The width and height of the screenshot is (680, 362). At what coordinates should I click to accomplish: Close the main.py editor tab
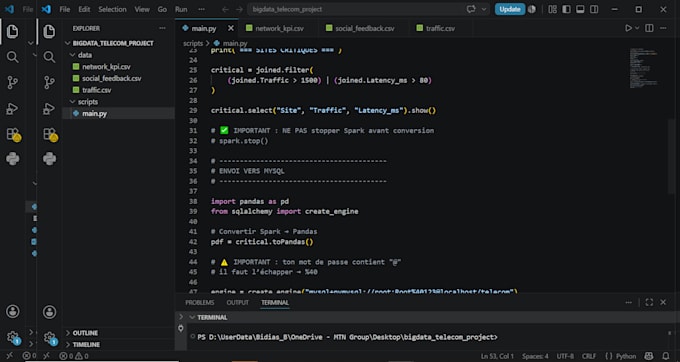[231, 28]
